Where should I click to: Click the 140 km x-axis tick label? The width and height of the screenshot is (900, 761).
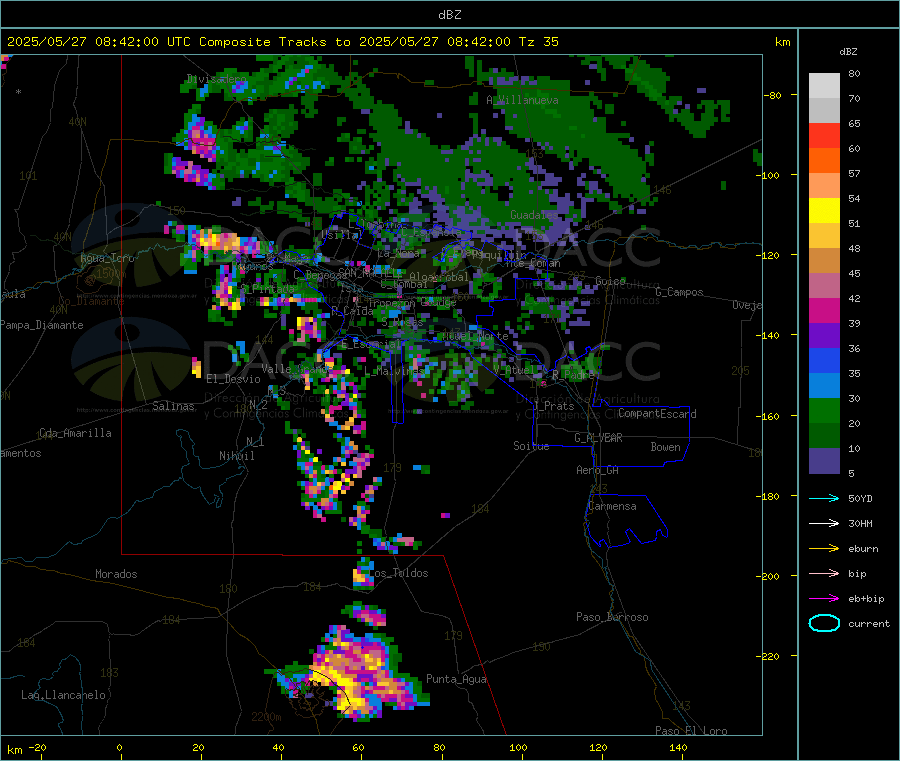point(678,747)
